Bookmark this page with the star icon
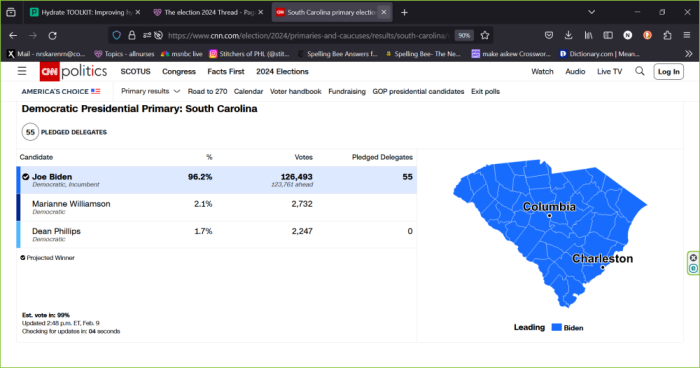Screen dimensions: 700x368 pos(485,35)
